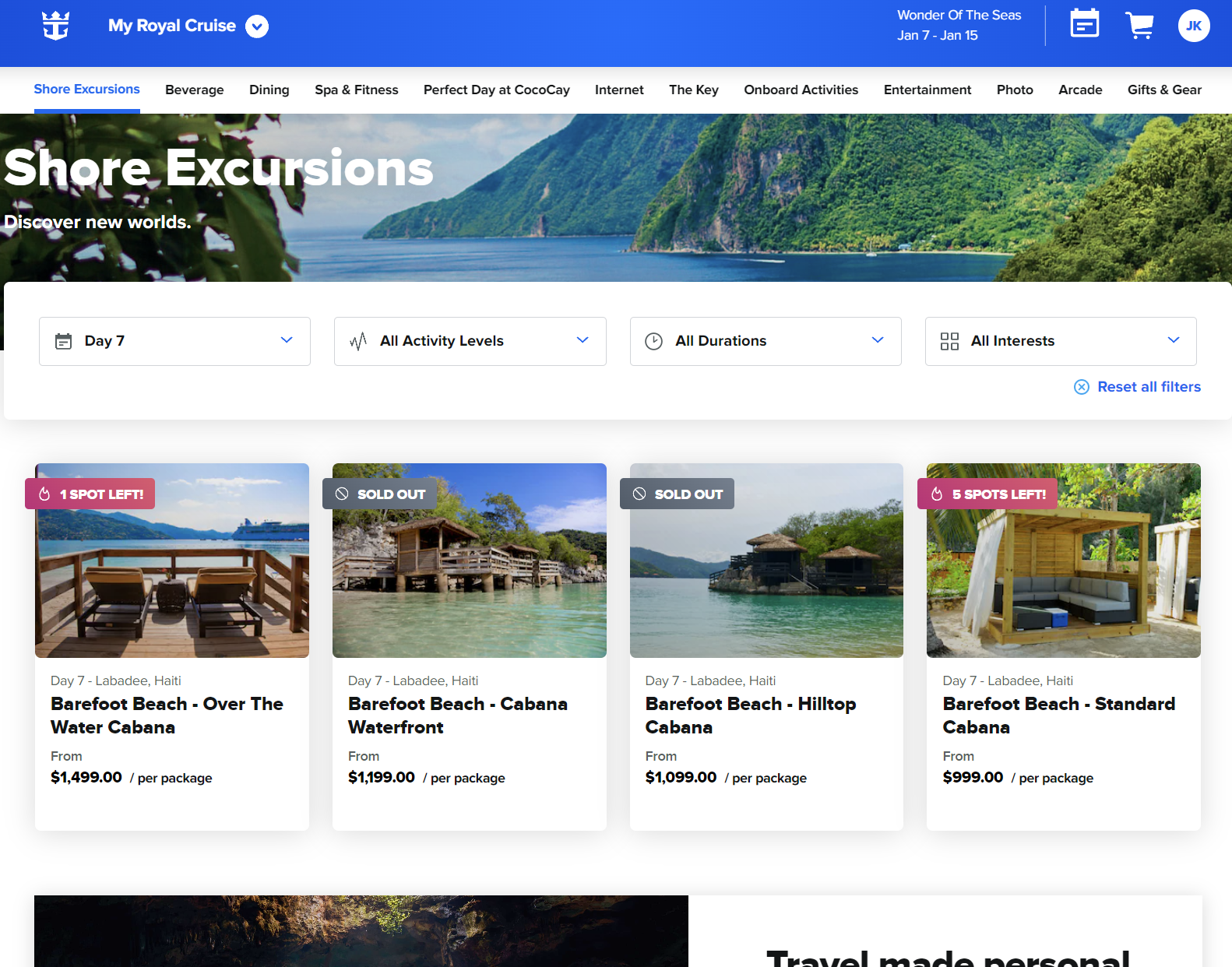Image resolution: width=1232 pixels, height=967 pixels.
Task: Expand the My Royal Cruise chevron
Action: click(x=257, y=26)
